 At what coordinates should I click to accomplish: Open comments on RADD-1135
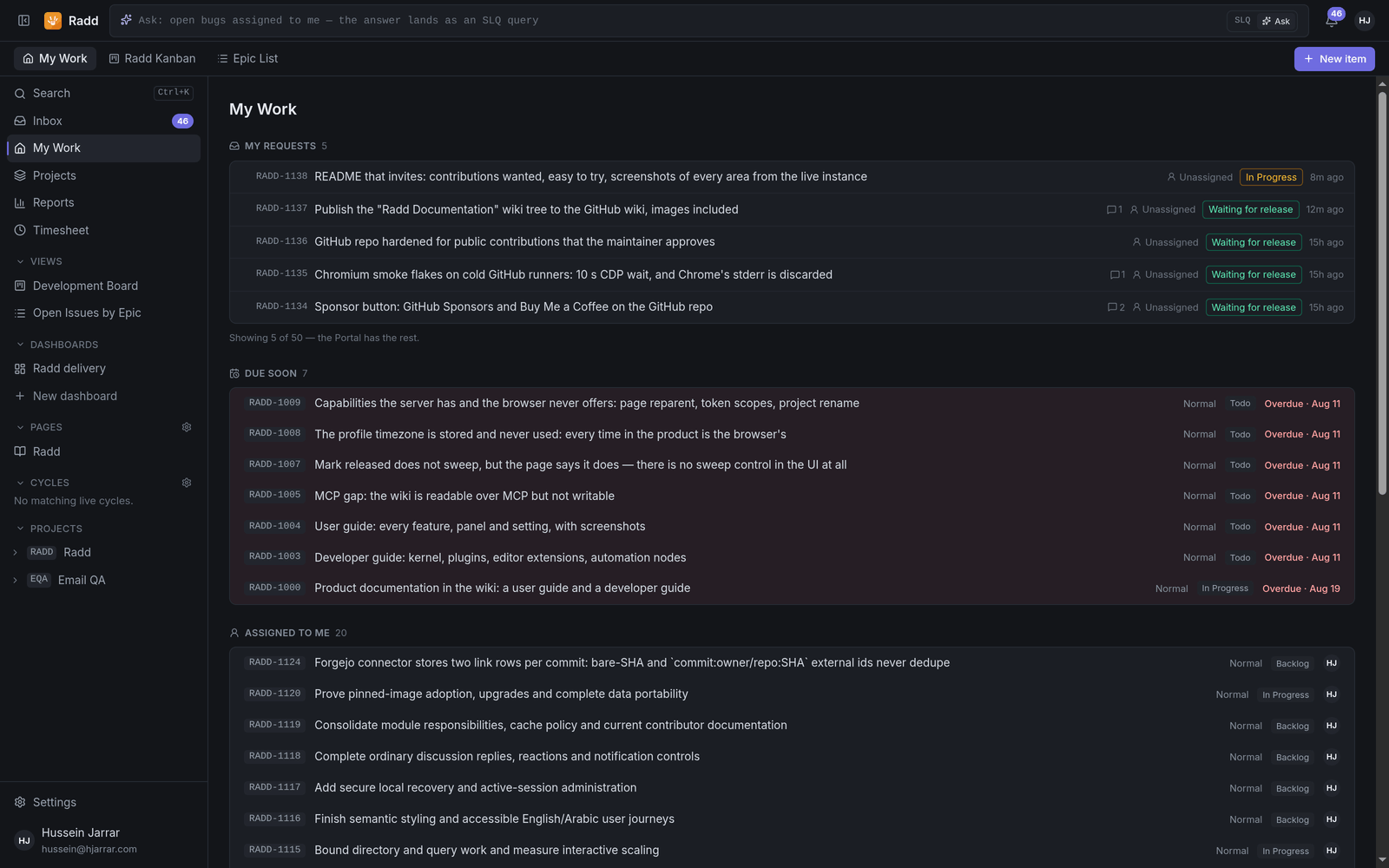pyautogui.click(x=1117, y=274)
